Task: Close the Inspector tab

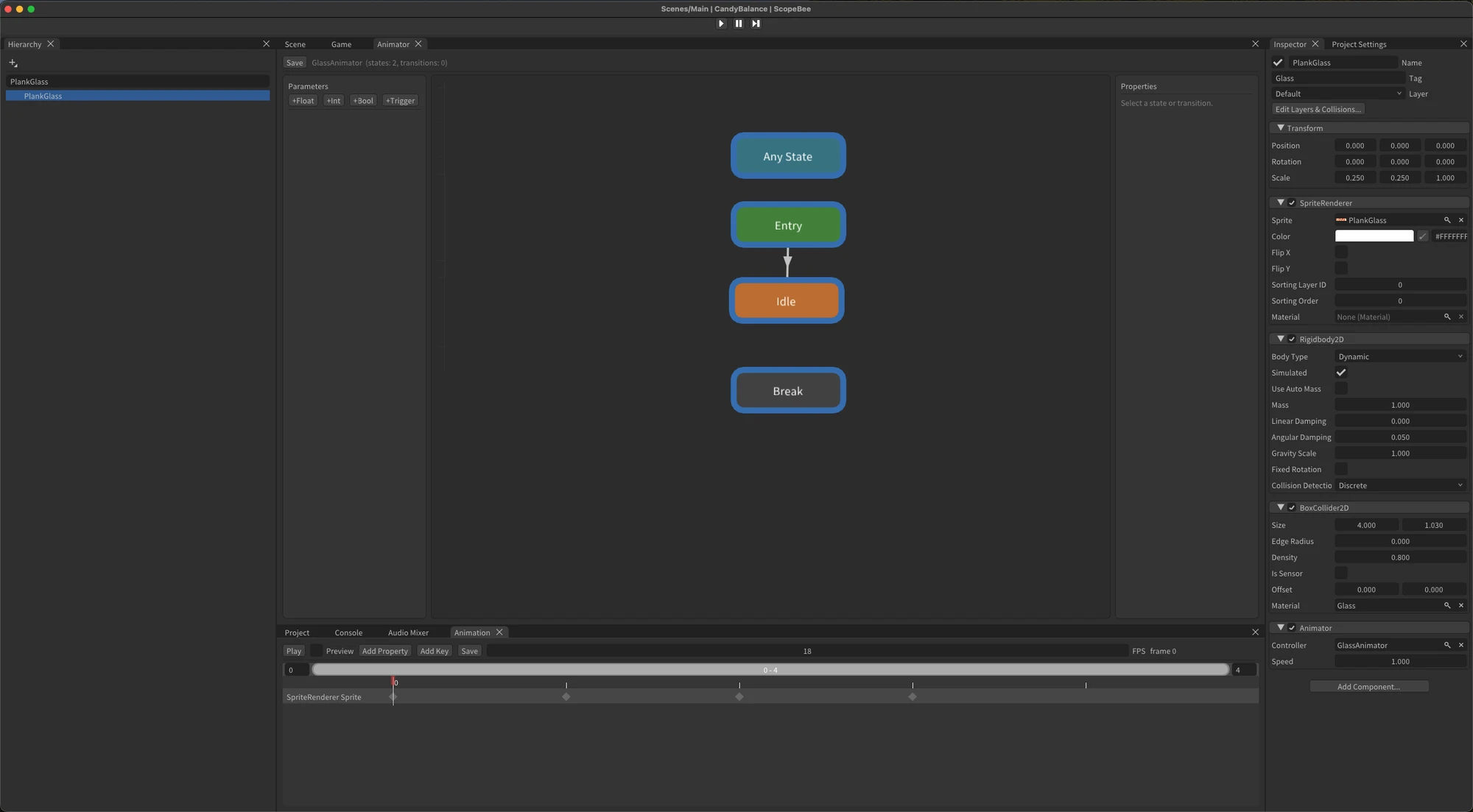Action: pos(1315,44)
